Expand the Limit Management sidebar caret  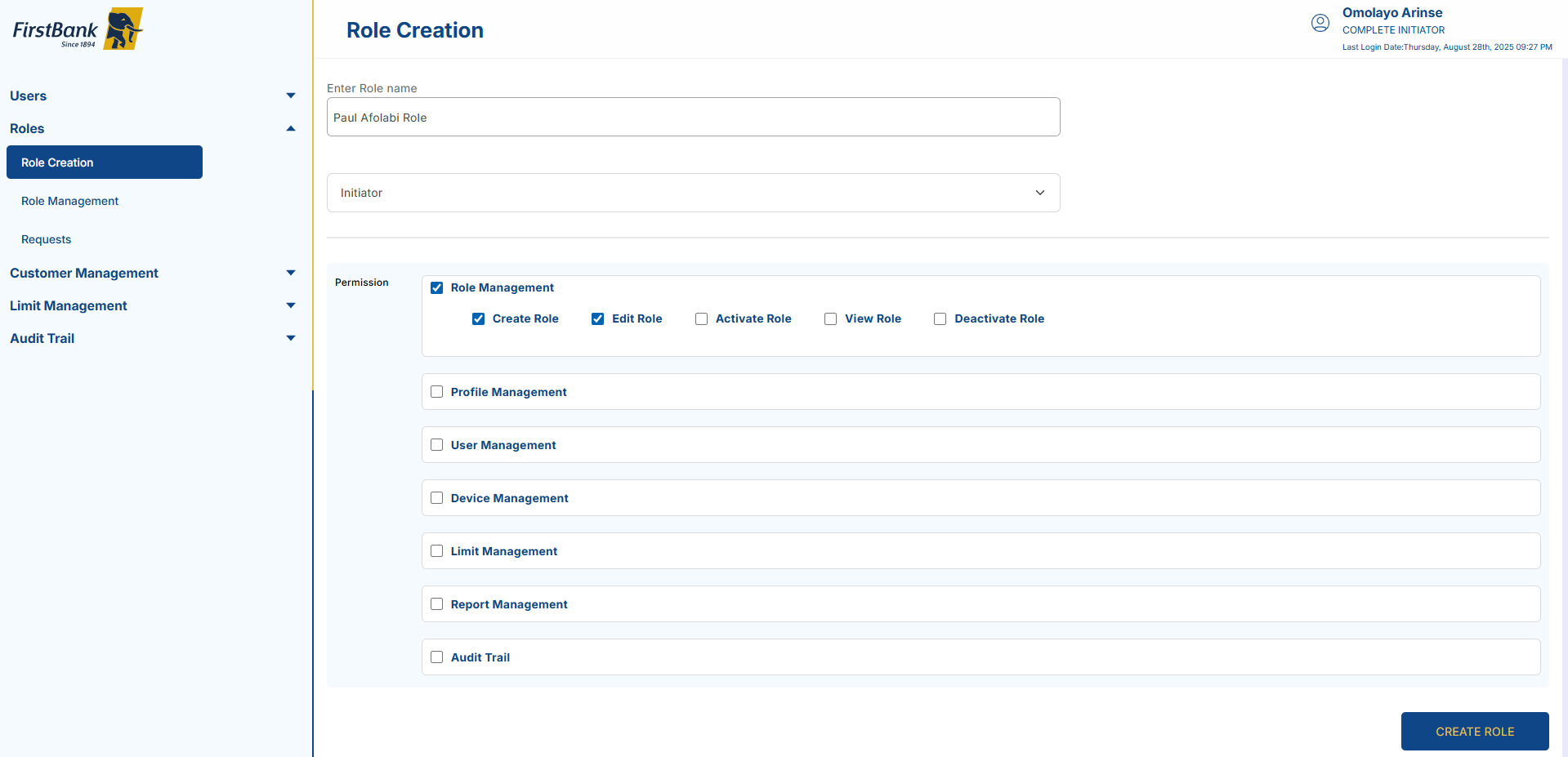290,305
